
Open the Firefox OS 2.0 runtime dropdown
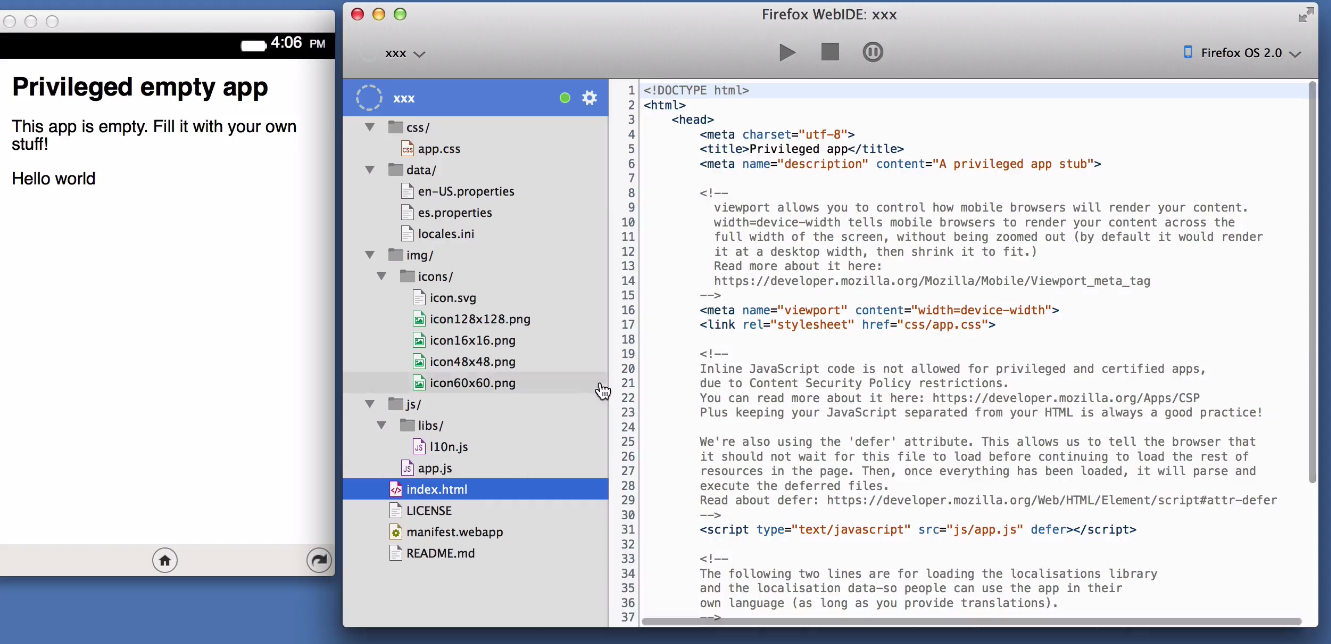click(x=1242, y=53)
